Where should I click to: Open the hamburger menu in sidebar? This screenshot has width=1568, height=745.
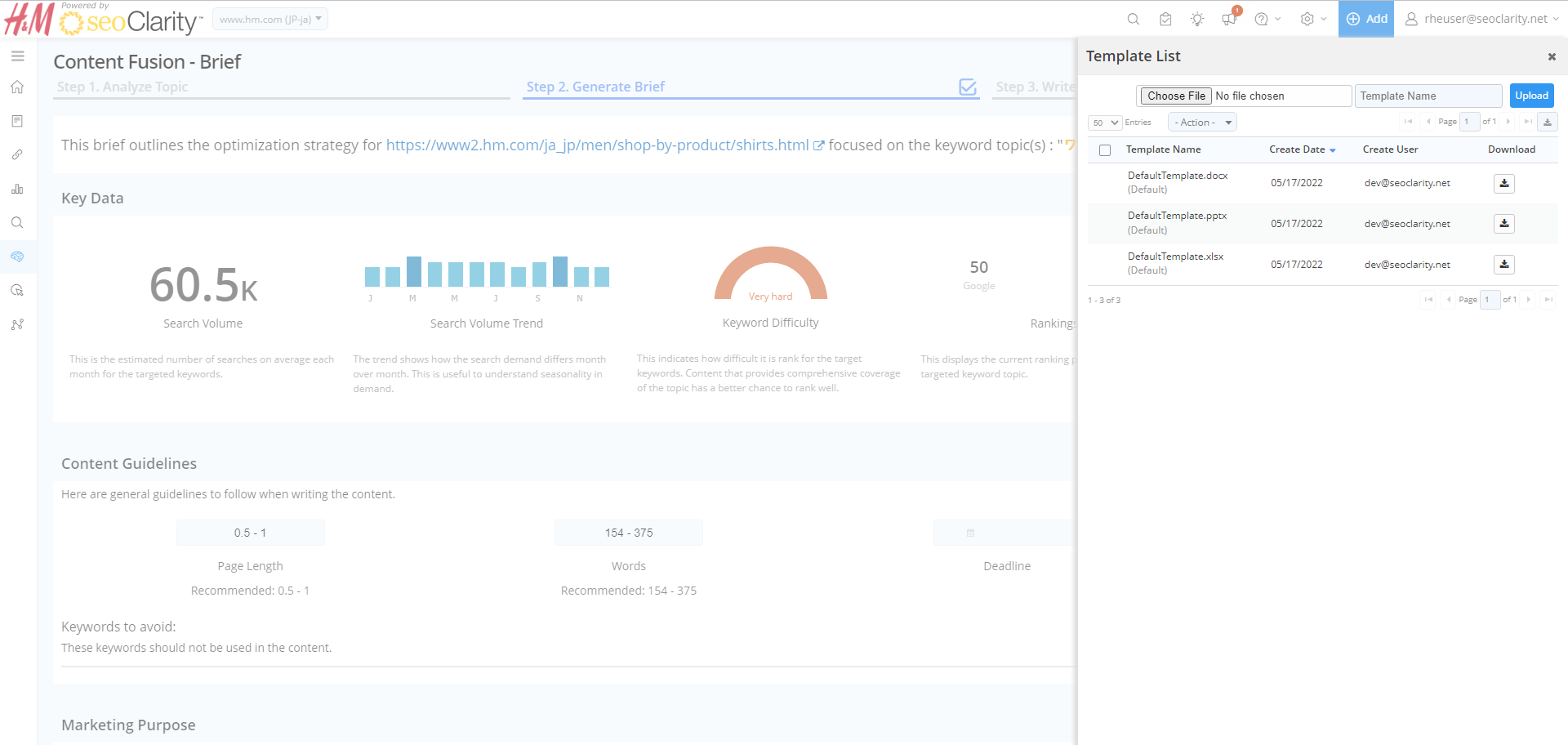[17, 56]
